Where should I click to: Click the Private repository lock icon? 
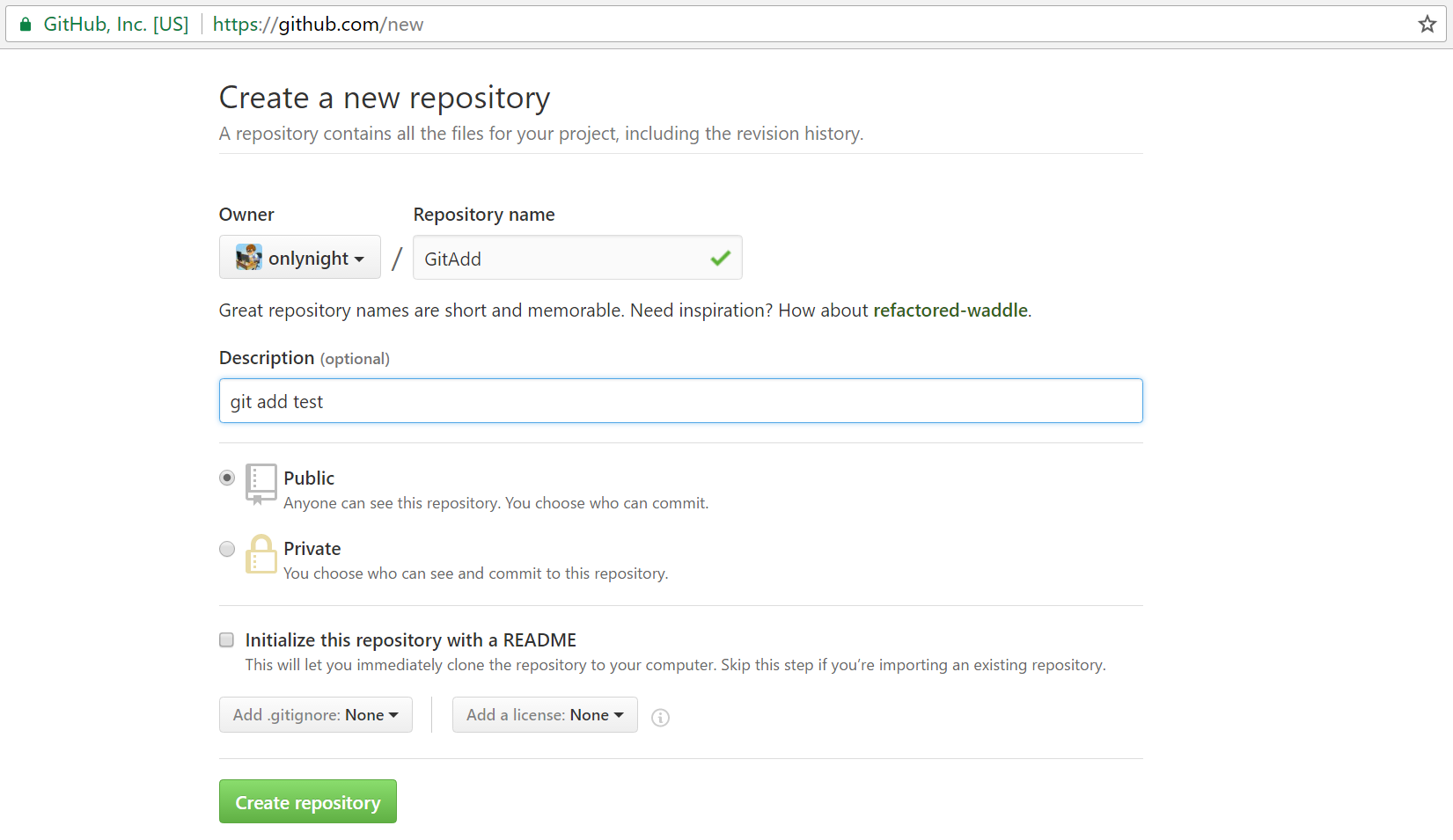[x=261, y=554]
